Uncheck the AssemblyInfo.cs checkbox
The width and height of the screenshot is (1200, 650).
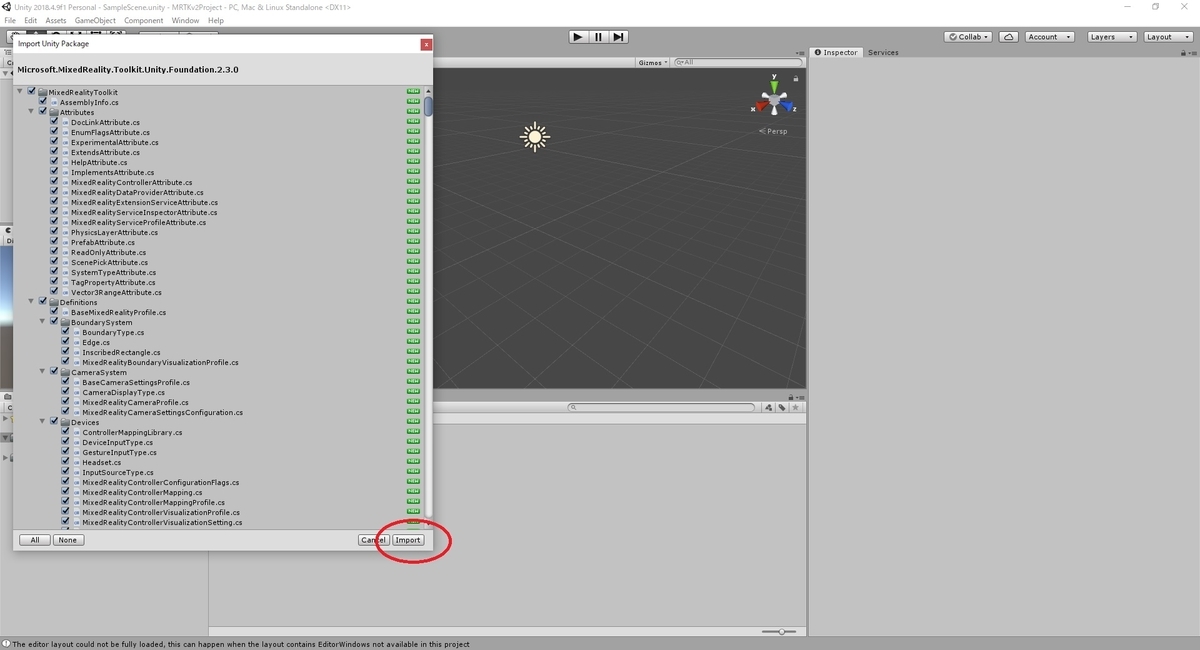point(43,102)
